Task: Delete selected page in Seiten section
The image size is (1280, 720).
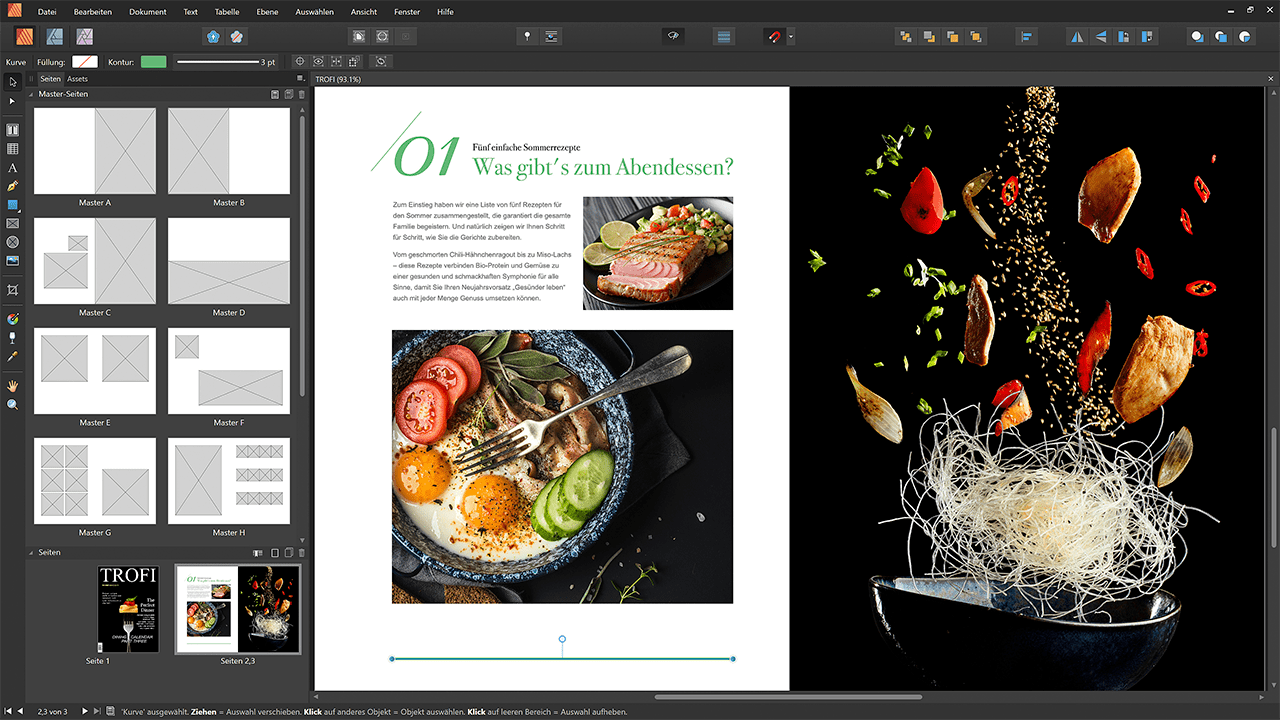Action: (x=302, y=552)
